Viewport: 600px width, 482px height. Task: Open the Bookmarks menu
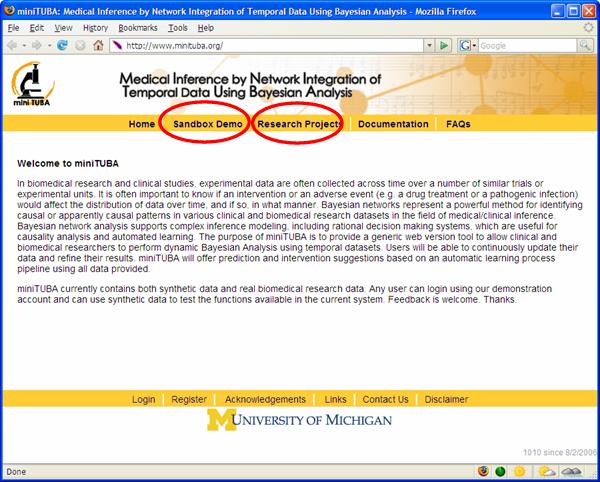click(x=138, y=28)
